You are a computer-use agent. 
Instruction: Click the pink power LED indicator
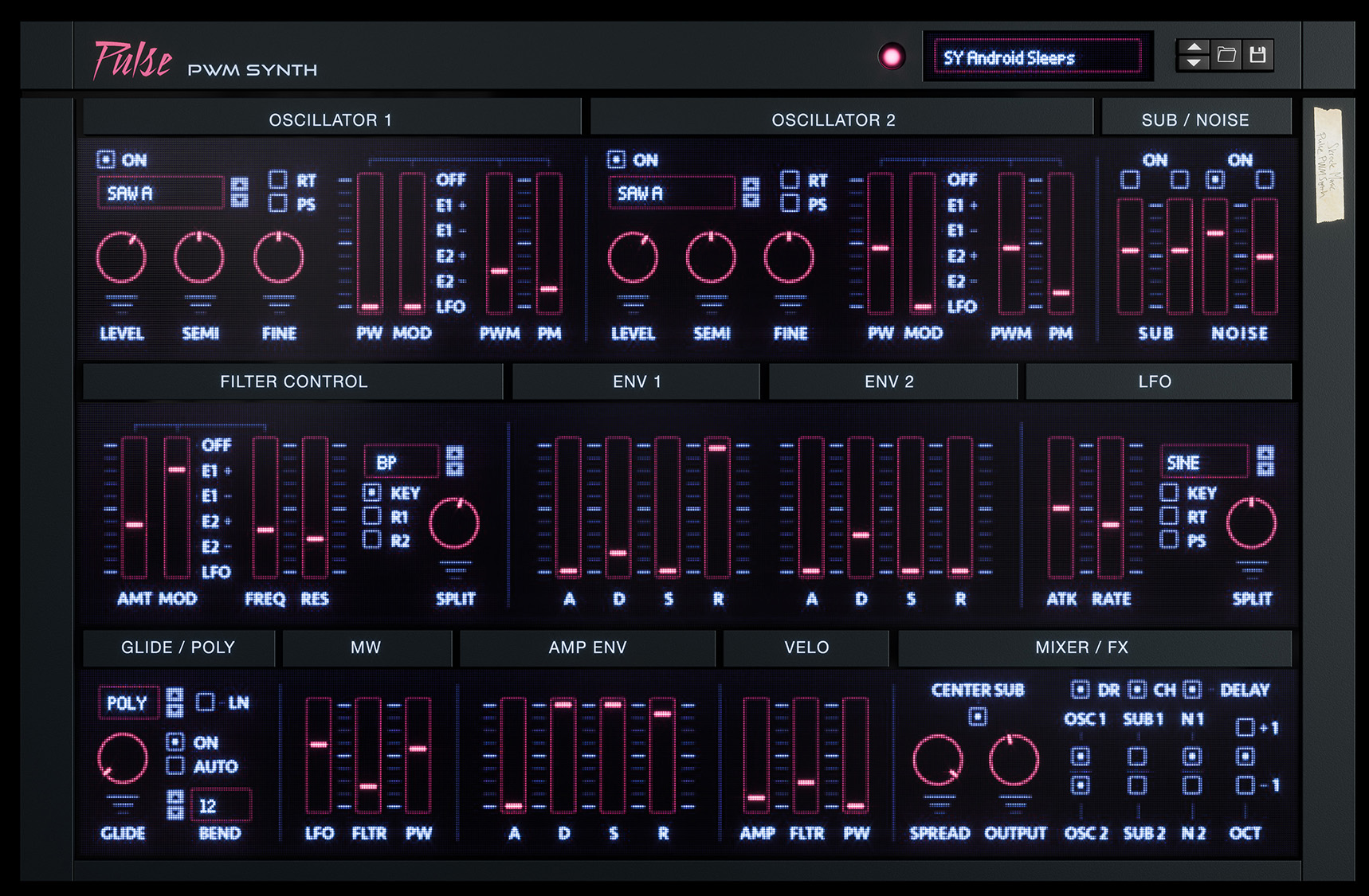[x=892, y=57]
